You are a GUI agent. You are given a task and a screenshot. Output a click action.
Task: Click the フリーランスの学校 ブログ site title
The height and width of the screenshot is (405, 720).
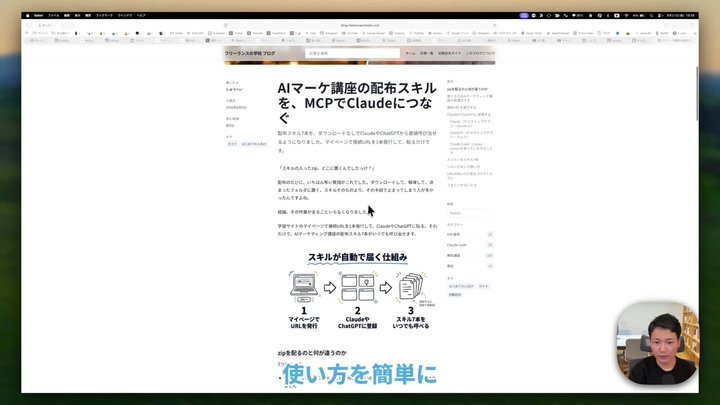[250, 53]
